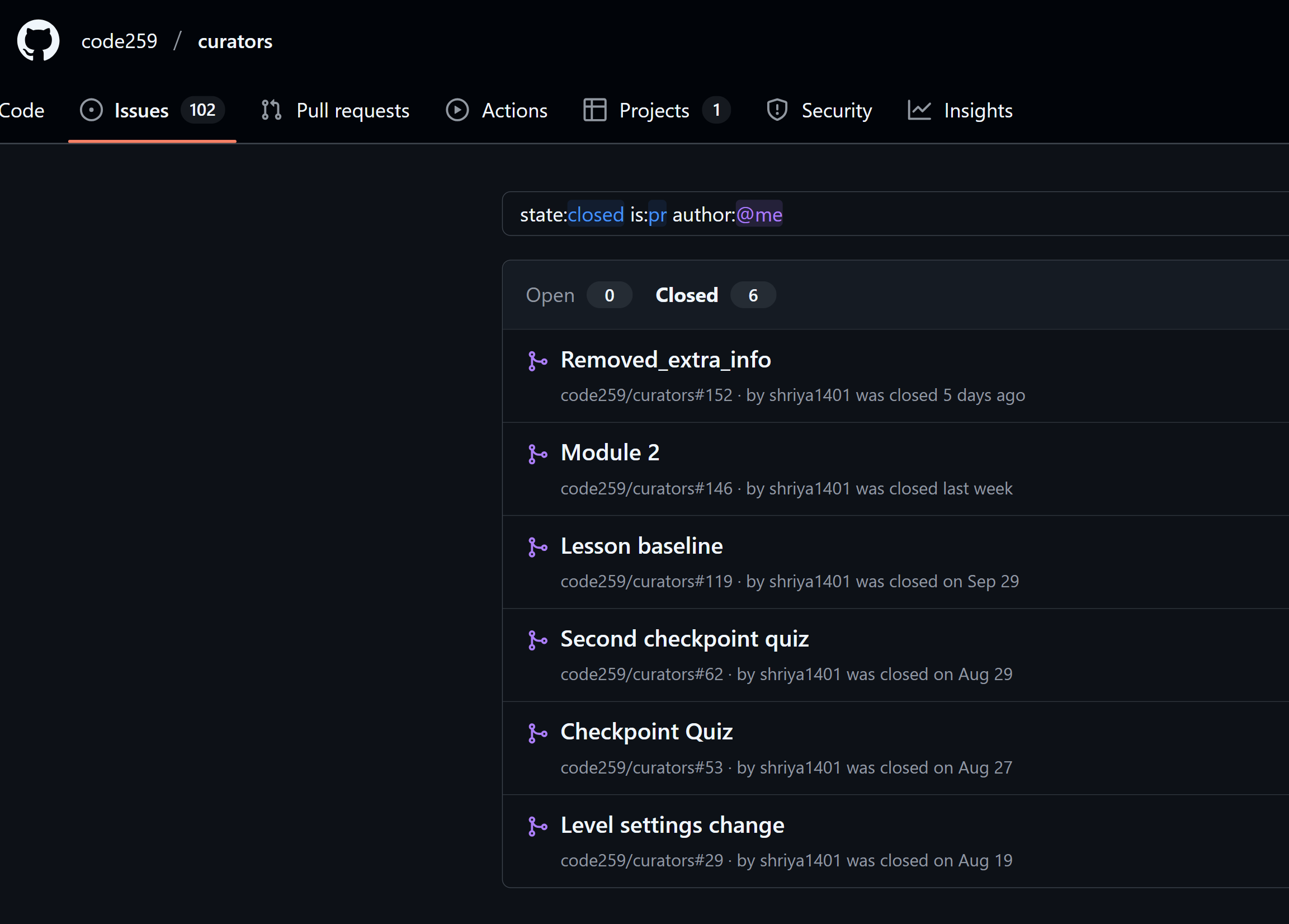Image resolution: width=1289 pixels, height=924 pixels.
Task: Switch to the Code tab
Action: [x=22, y=110]
